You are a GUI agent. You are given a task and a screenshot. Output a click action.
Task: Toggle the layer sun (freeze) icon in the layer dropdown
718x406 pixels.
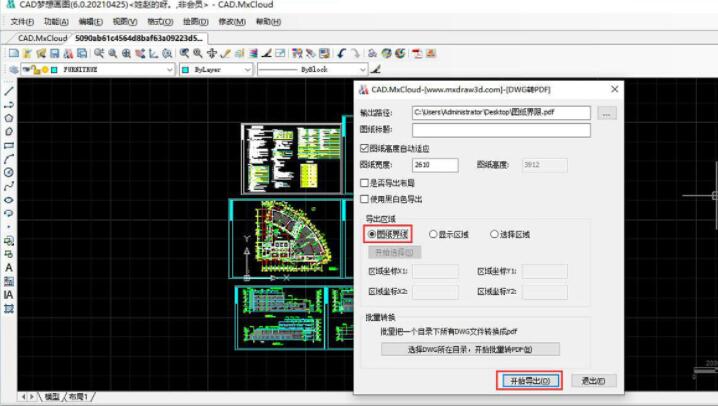45,70
